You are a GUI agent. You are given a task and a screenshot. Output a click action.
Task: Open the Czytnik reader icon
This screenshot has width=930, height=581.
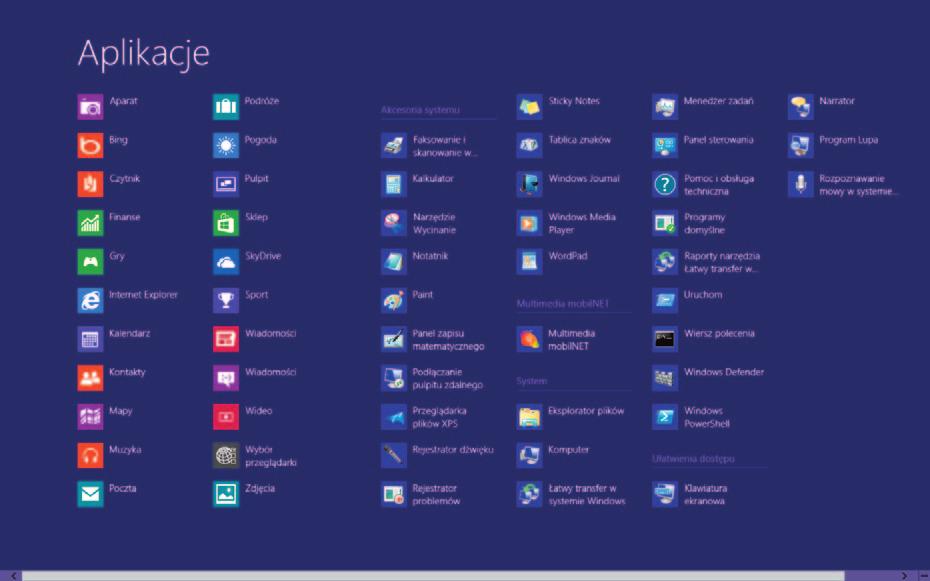click(x=90, y=184)
